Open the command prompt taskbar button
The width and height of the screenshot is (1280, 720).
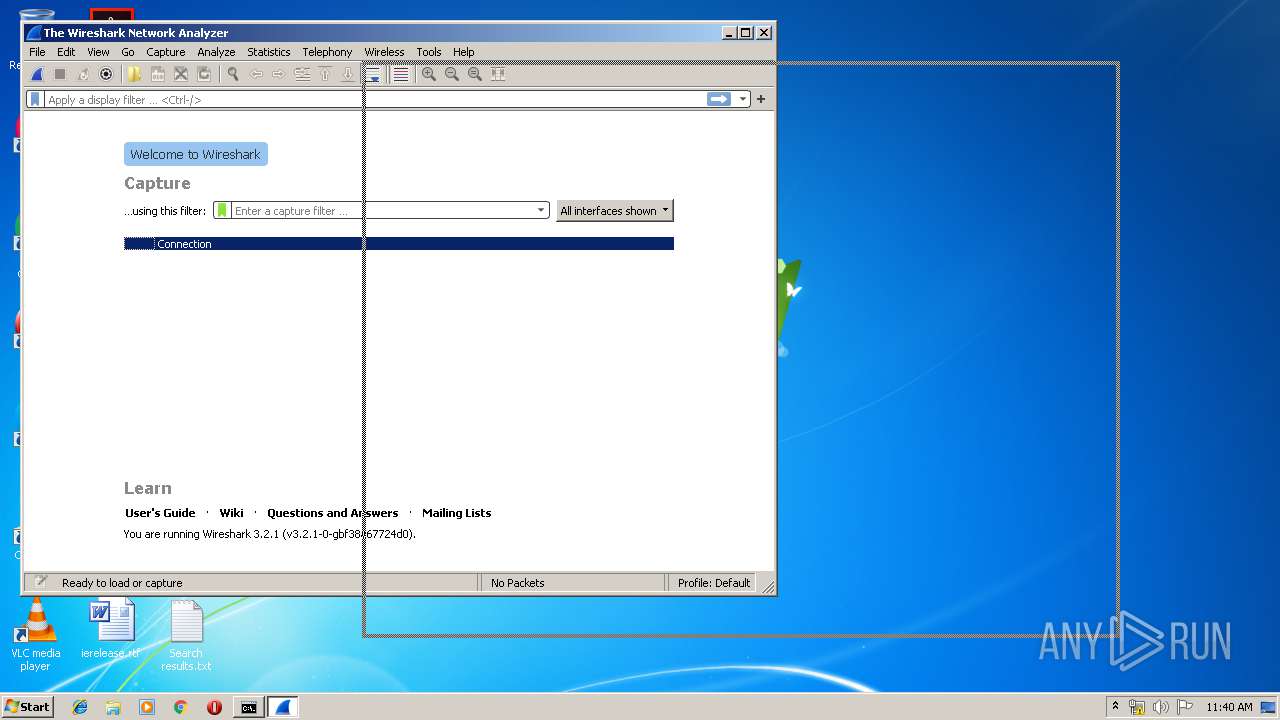click(248, 707)
